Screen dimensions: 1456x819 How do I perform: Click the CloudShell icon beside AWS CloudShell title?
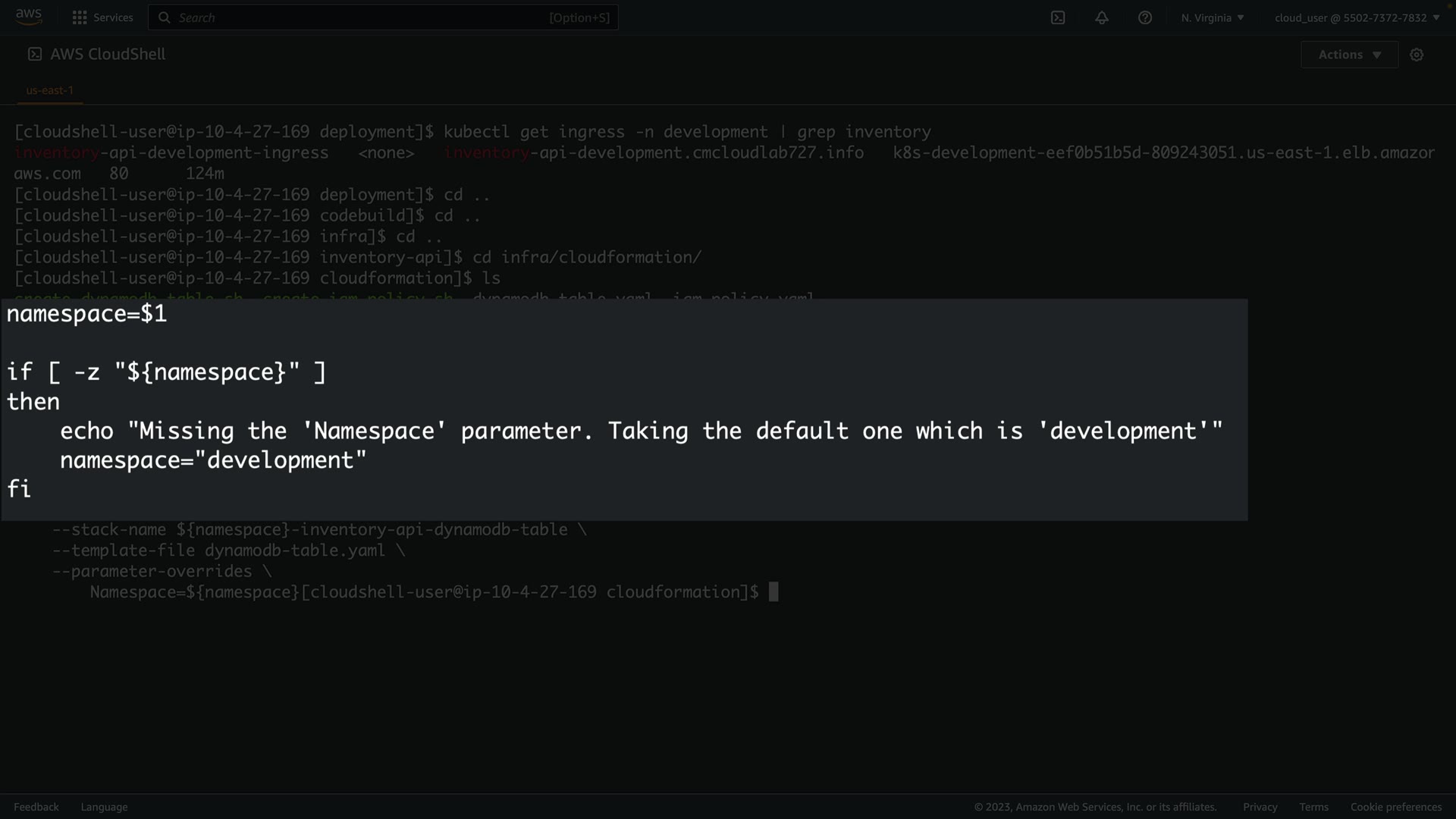35,54
